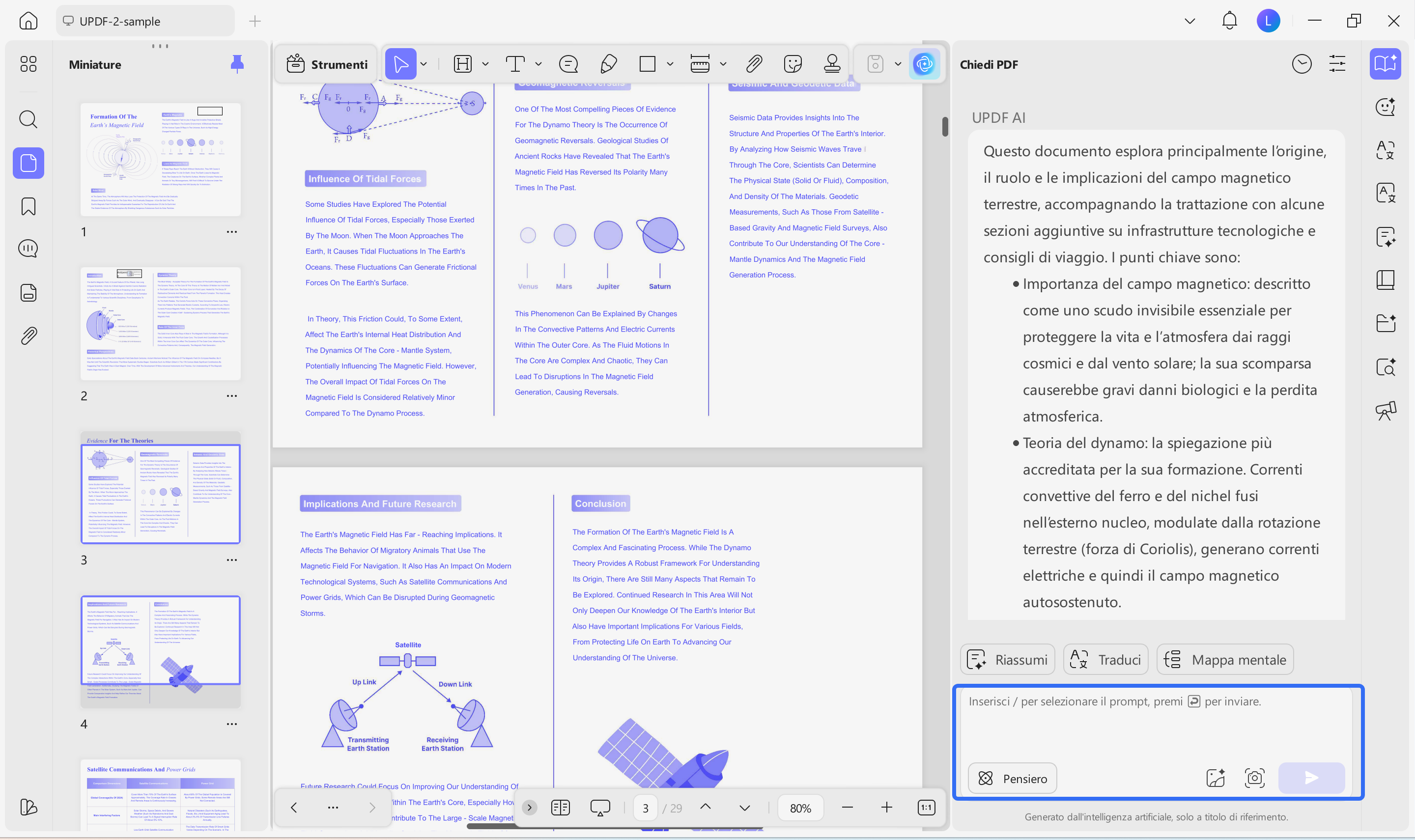Open the sticker tool

click(793, 64)
